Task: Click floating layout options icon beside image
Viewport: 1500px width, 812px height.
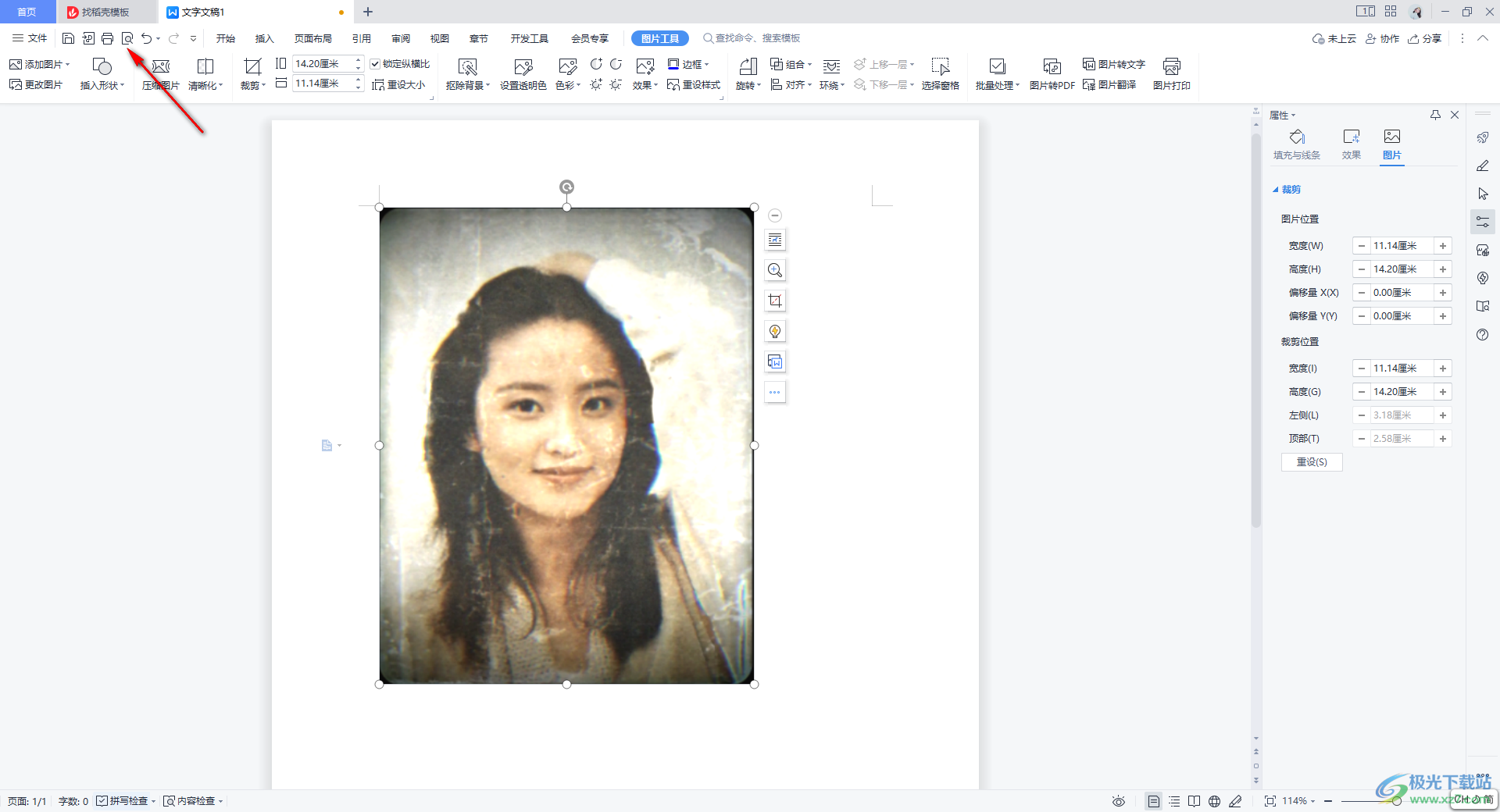Action: 775,240
